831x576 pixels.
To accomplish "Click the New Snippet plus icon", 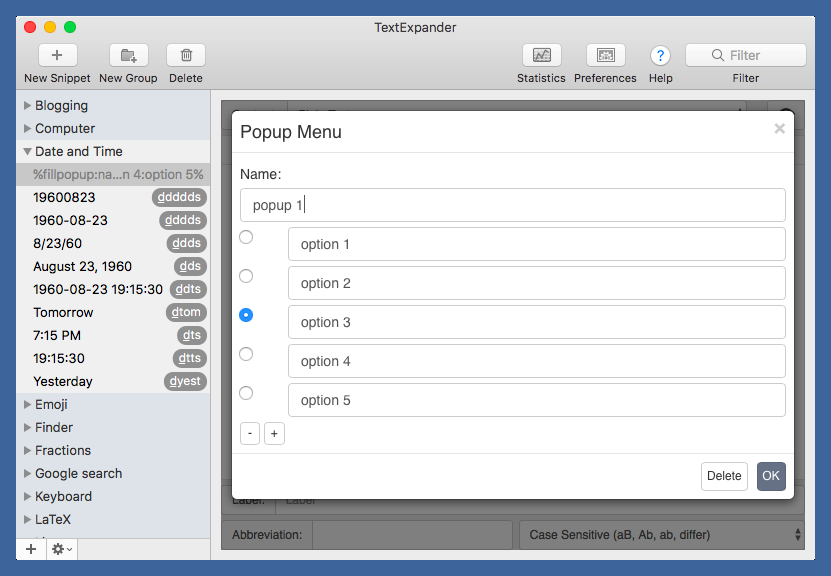I will pyautogui.click(x=57, y=56).
